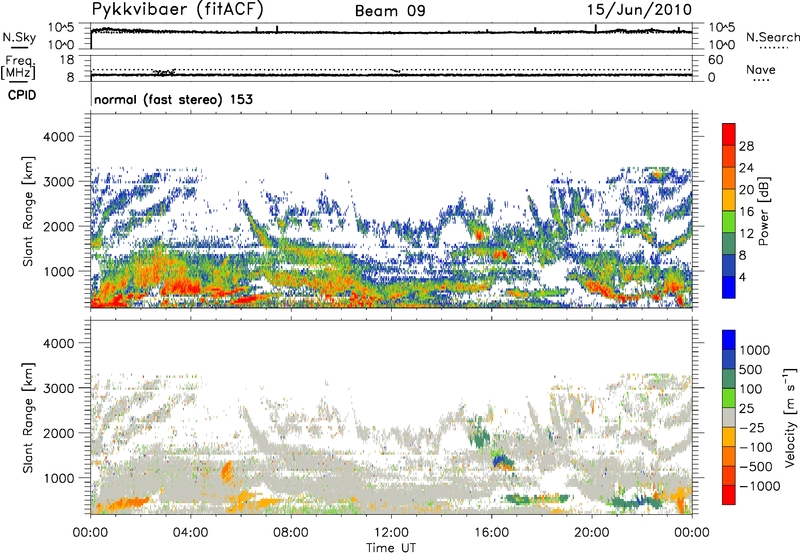Pick the yellow 16–20 dB power colorbar segment
This screenshot has height=554, width=800.
729,200
